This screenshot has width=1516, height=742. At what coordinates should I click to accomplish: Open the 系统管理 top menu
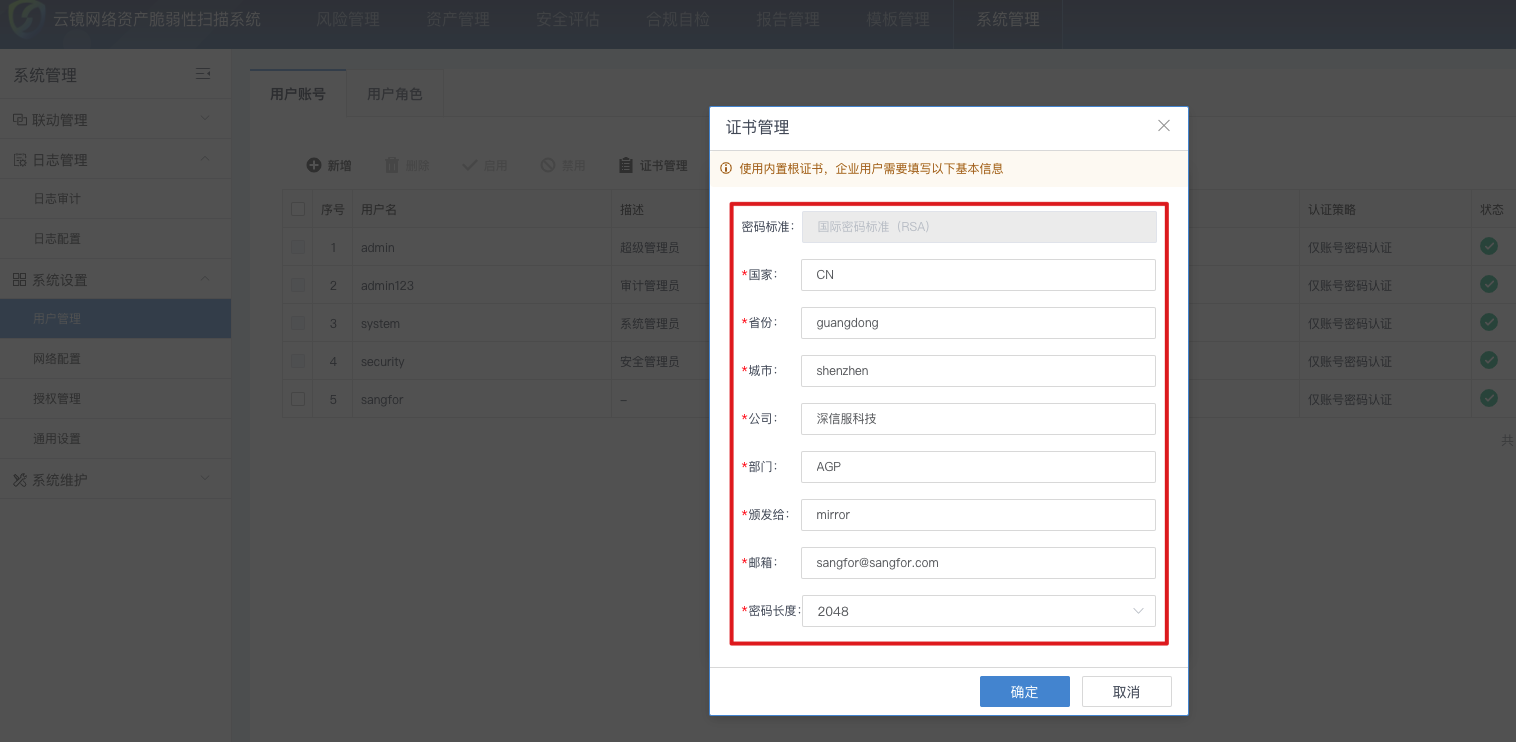tap(1008, 19)
